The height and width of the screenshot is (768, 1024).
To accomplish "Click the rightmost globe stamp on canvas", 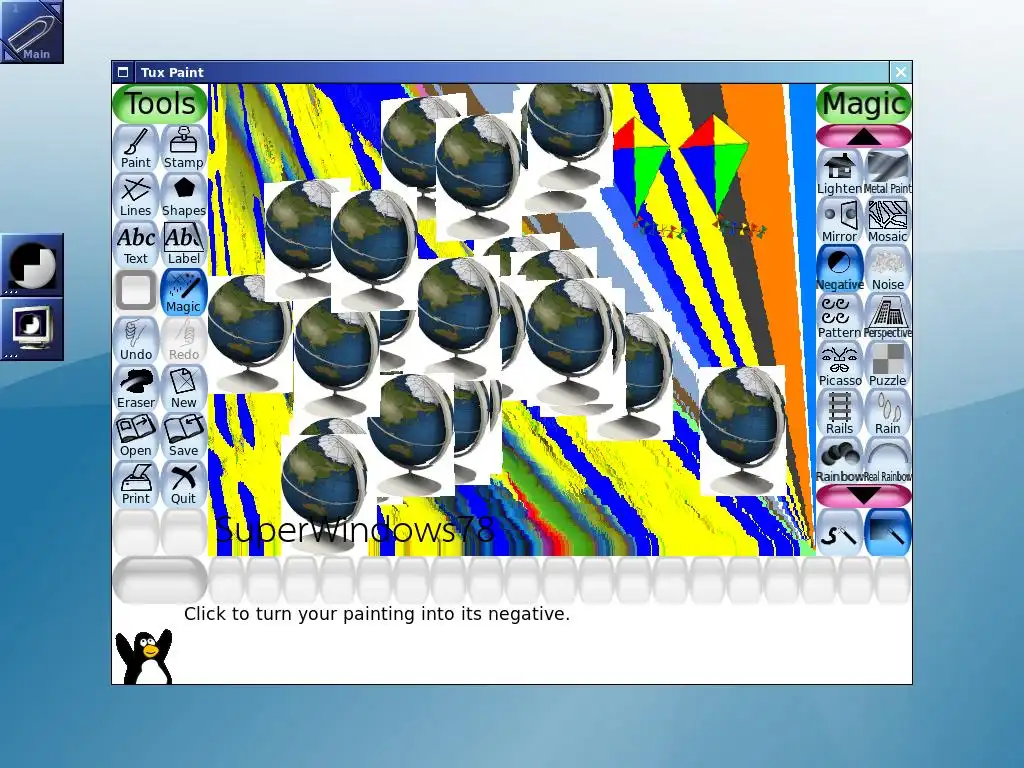I will (x=743, y=430).
